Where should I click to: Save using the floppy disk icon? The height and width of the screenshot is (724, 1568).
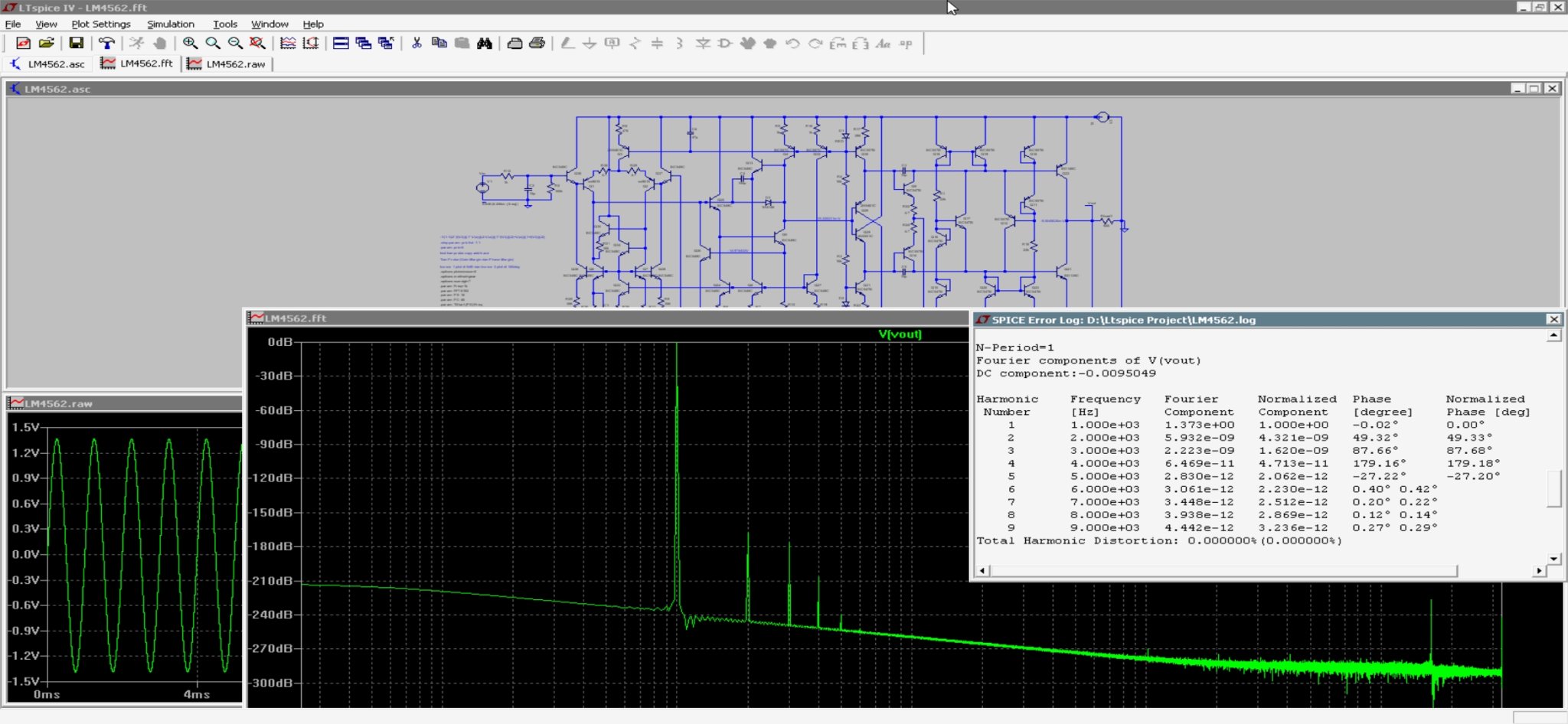(x=76, y=44)
